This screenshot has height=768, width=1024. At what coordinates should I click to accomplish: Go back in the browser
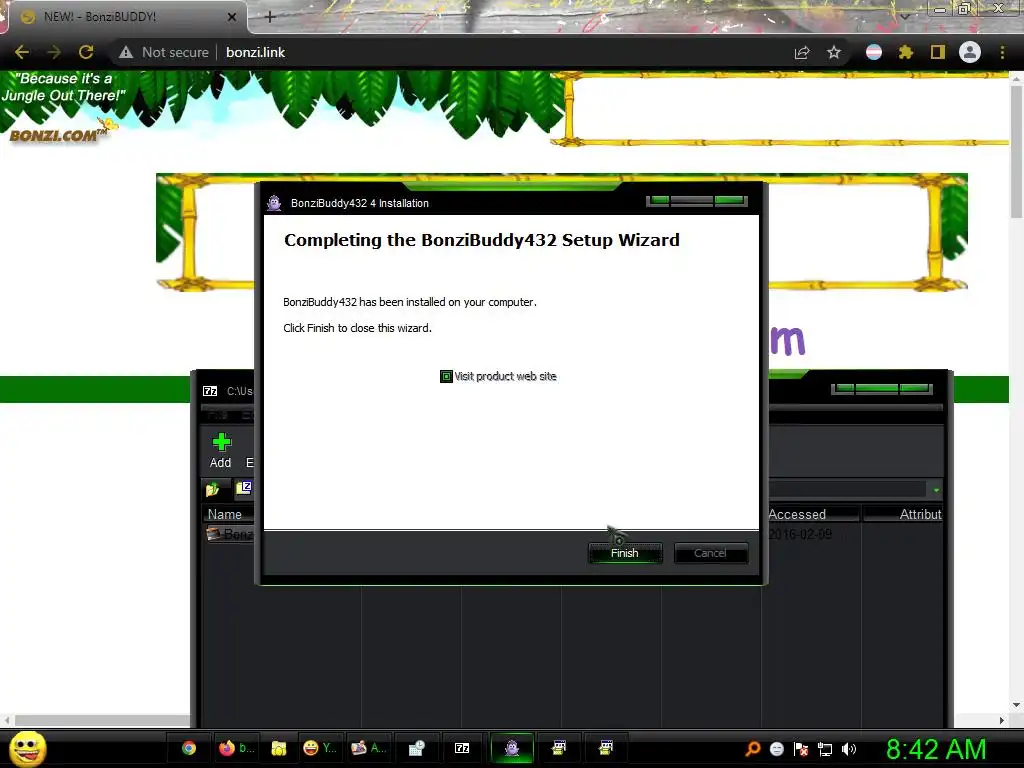coord(22,52)
